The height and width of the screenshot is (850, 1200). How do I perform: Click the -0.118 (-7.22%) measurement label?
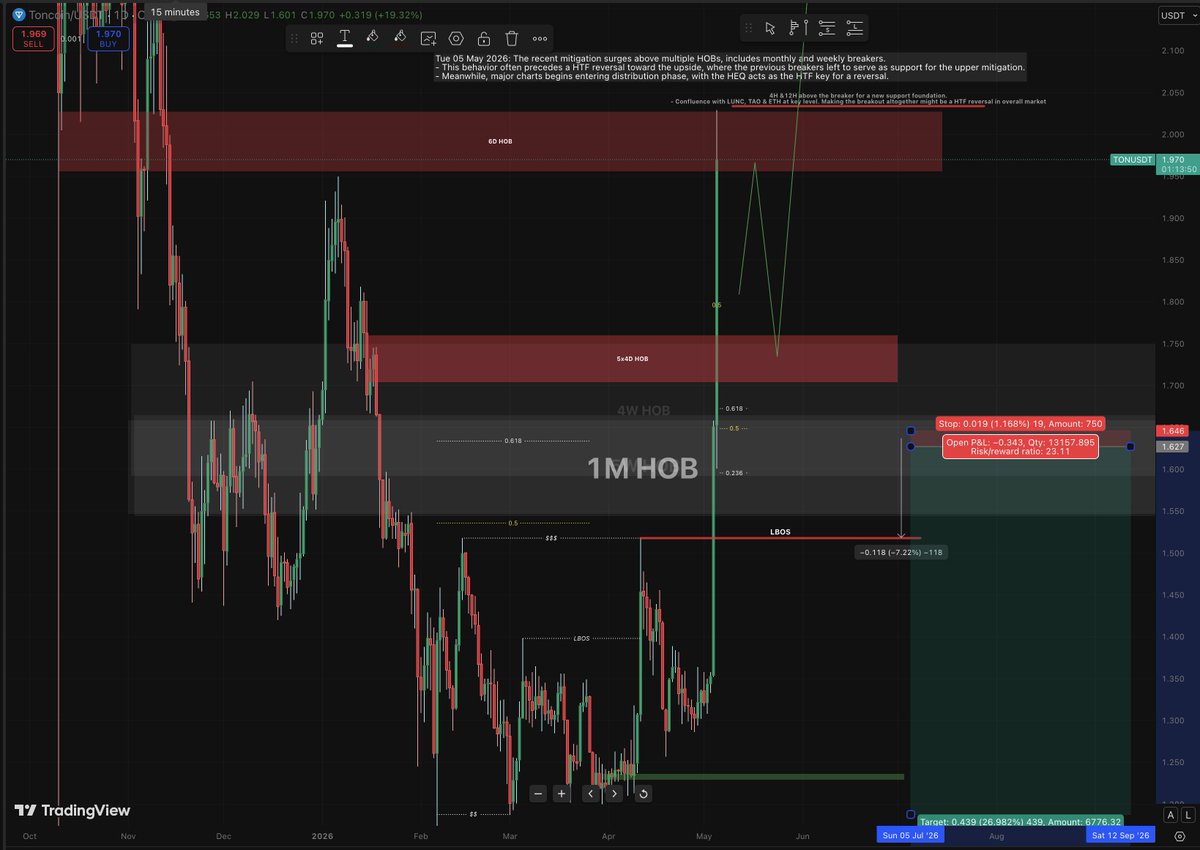pos(900,552)
